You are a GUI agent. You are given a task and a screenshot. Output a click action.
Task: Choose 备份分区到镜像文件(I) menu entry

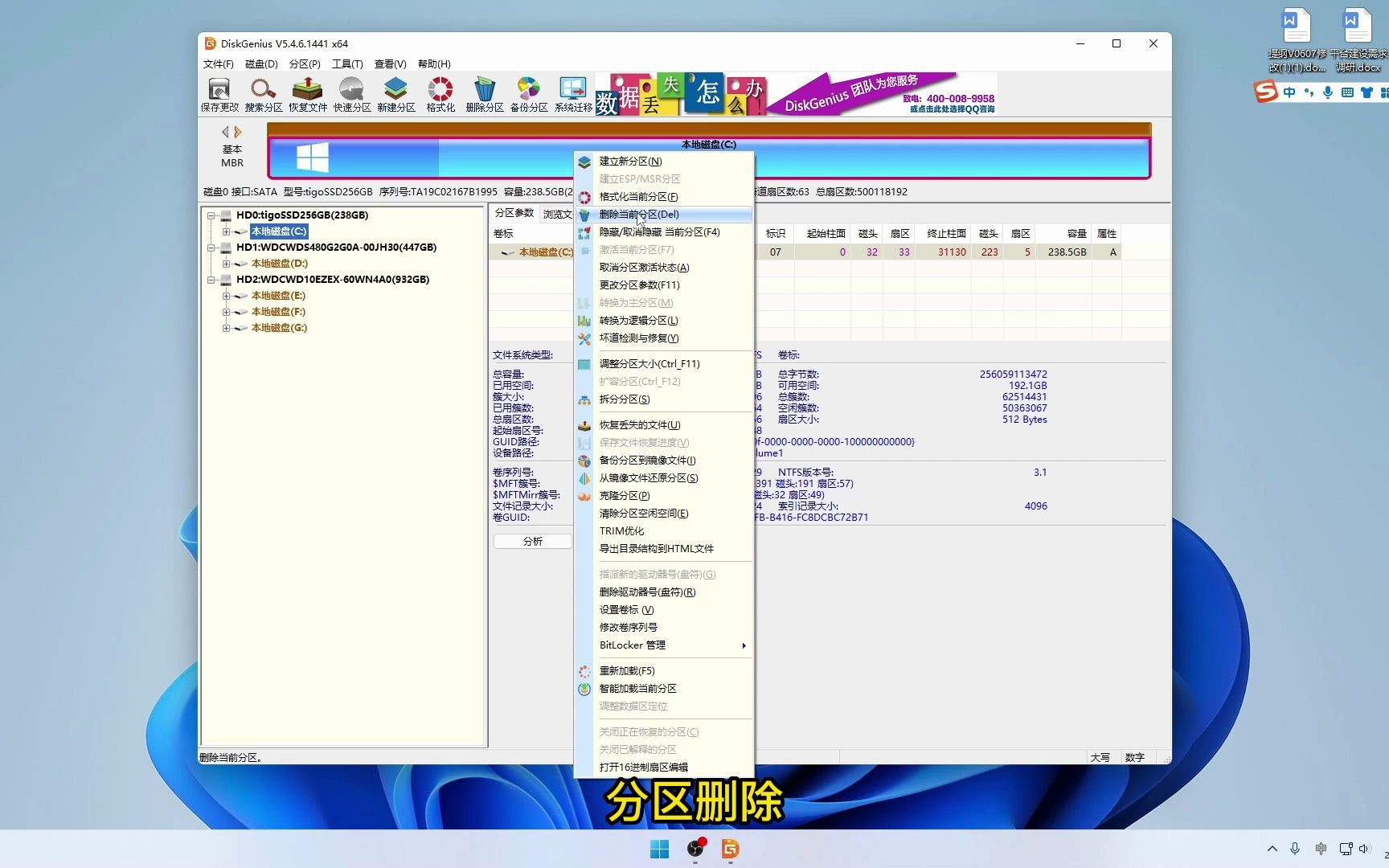click(x=664, y=461)
